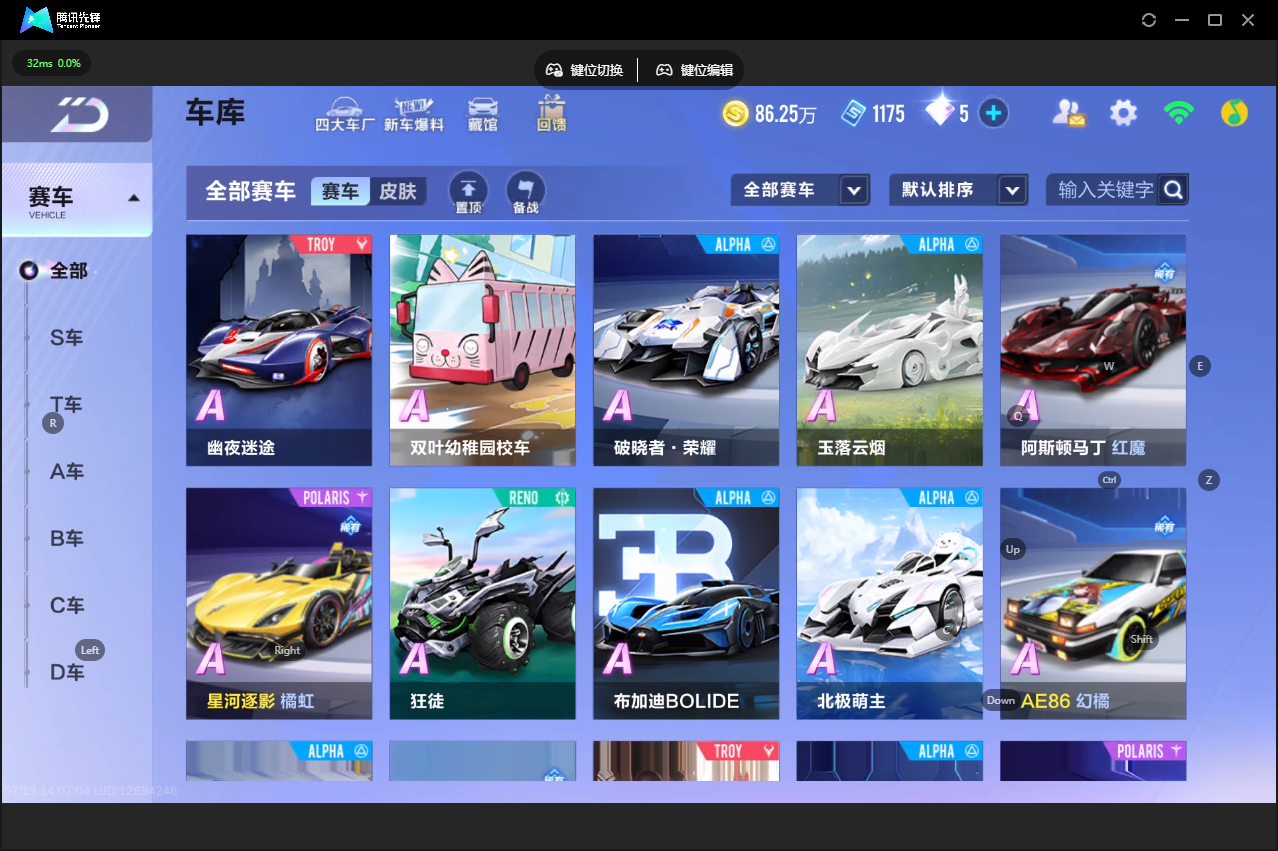The image size is (1278, 851).
Task: Select the 破晓者·荣耀 car card
Action: point(686,350)
